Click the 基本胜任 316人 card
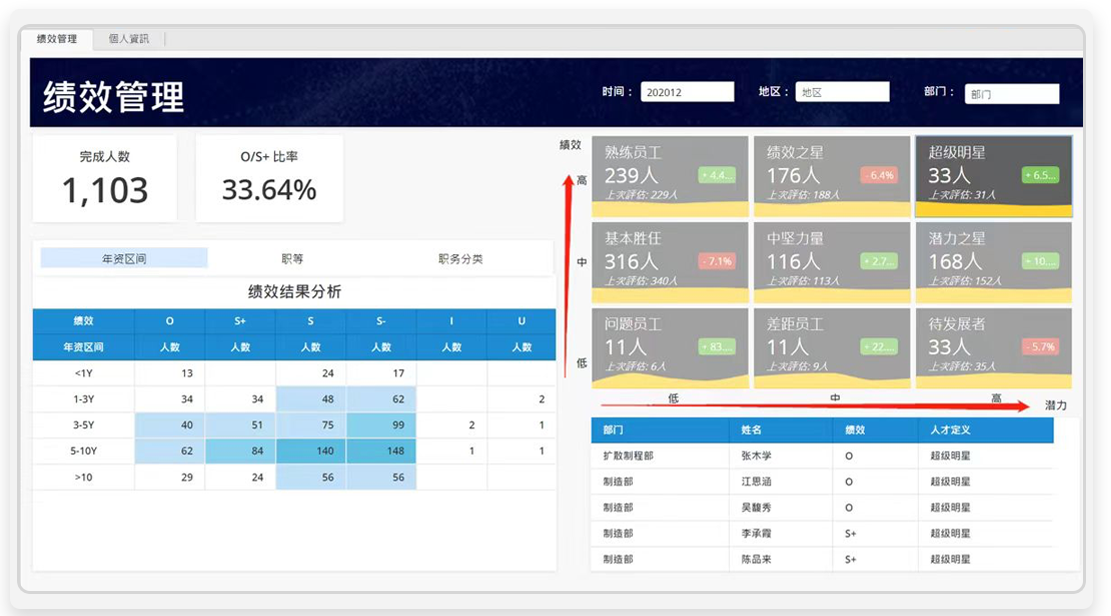 pos(670,262)
